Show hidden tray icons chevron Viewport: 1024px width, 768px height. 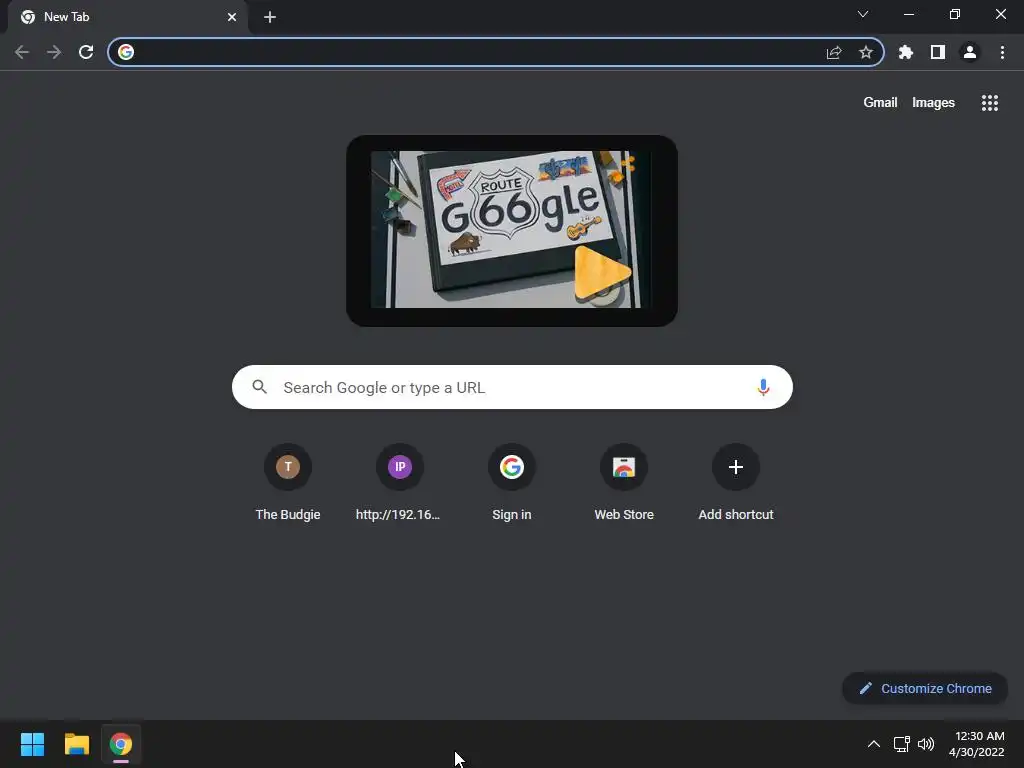click(874, 744)
